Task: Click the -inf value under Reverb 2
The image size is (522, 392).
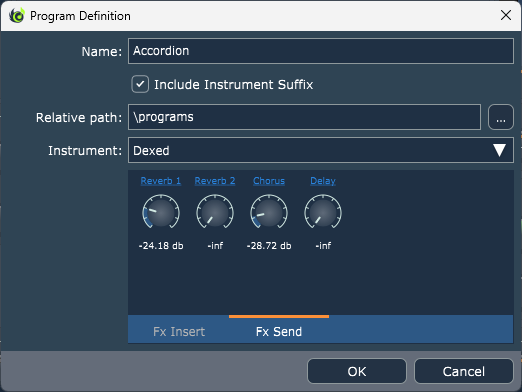Action: tap(215, 246)
